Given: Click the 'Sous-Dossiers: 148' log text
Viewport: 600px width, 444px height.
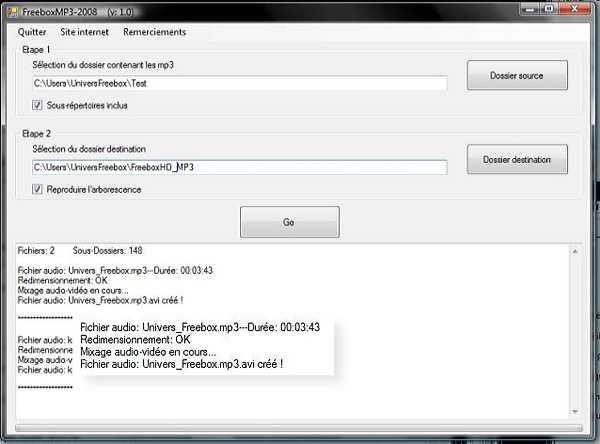Looking at the screenshot, I should 108,251.
